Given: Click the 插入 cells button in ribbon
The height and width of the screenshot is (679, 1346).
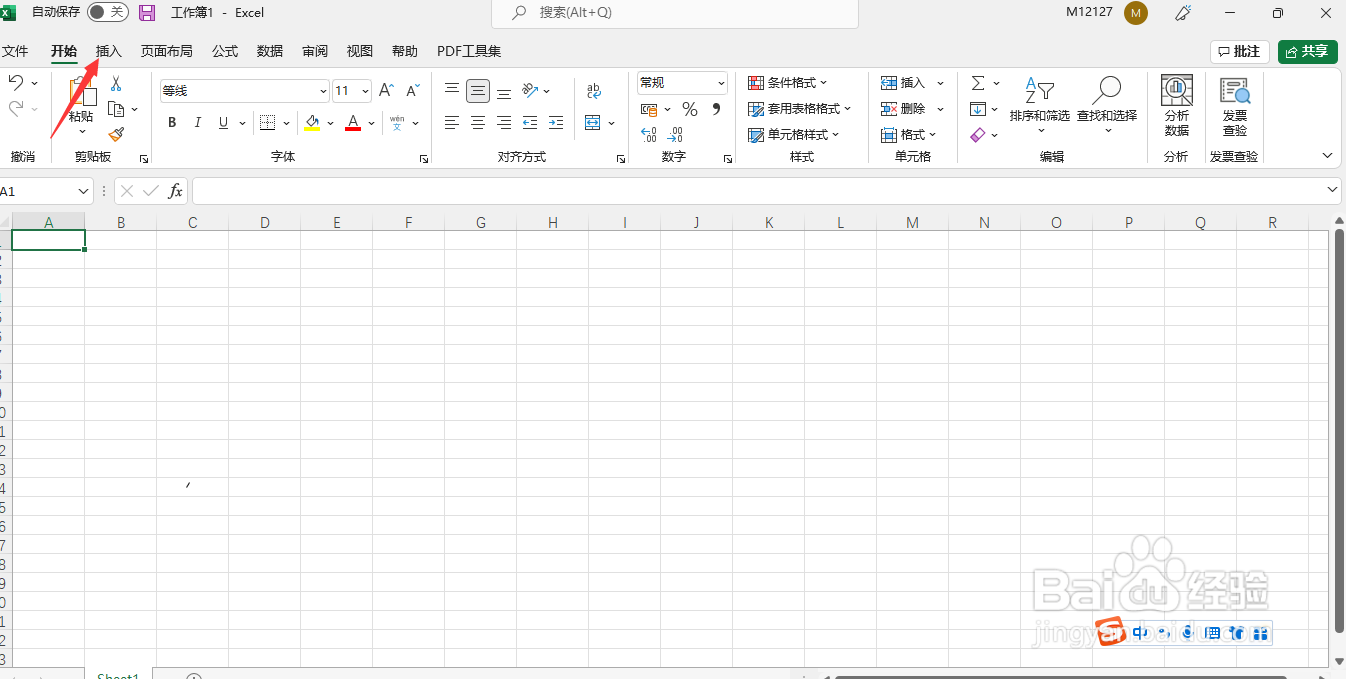Looking at the screenshot, I should click(x=903, y=83).
